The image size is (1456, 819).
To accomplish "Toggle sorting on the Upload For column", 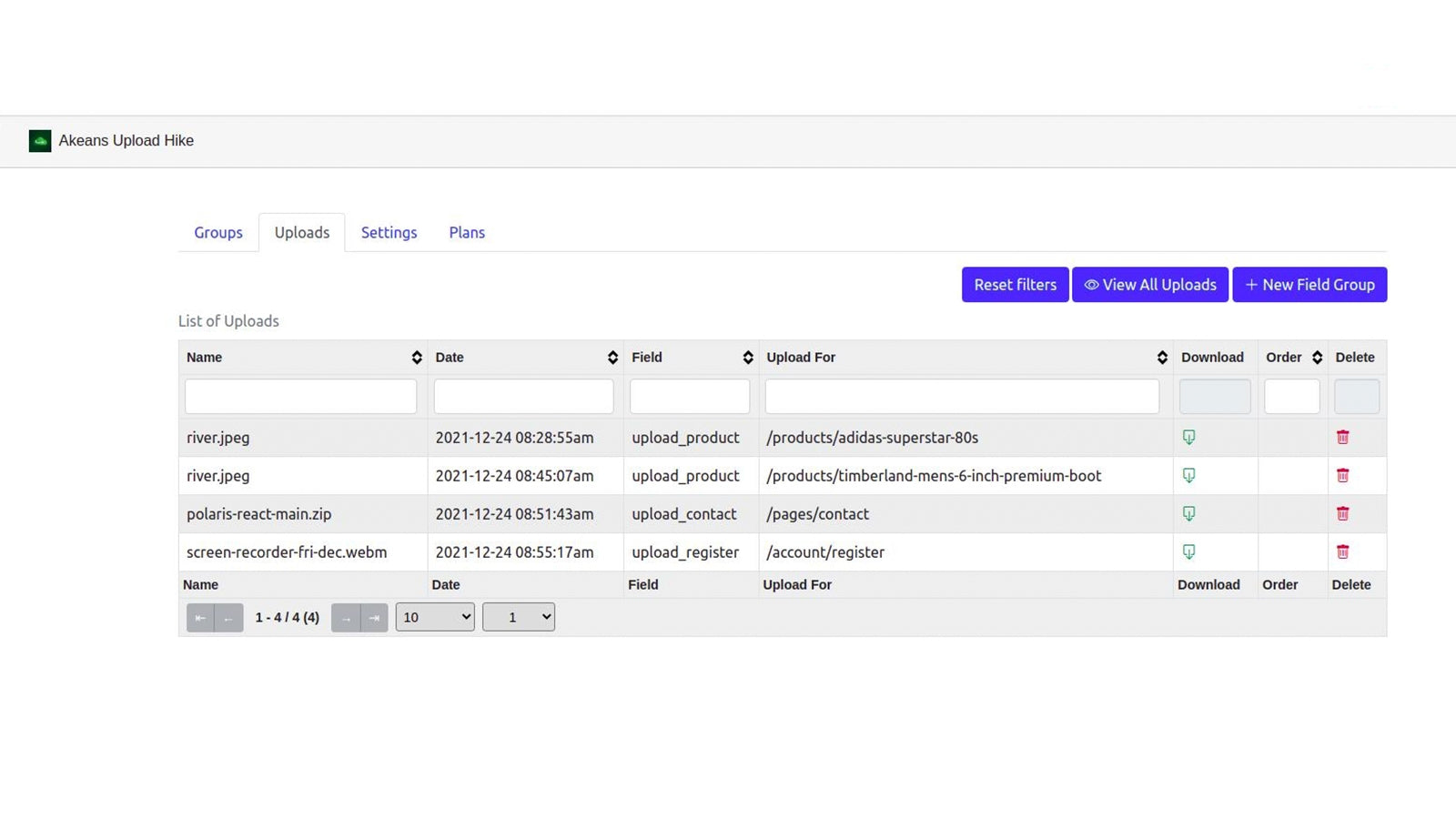I will point(1162,357).
